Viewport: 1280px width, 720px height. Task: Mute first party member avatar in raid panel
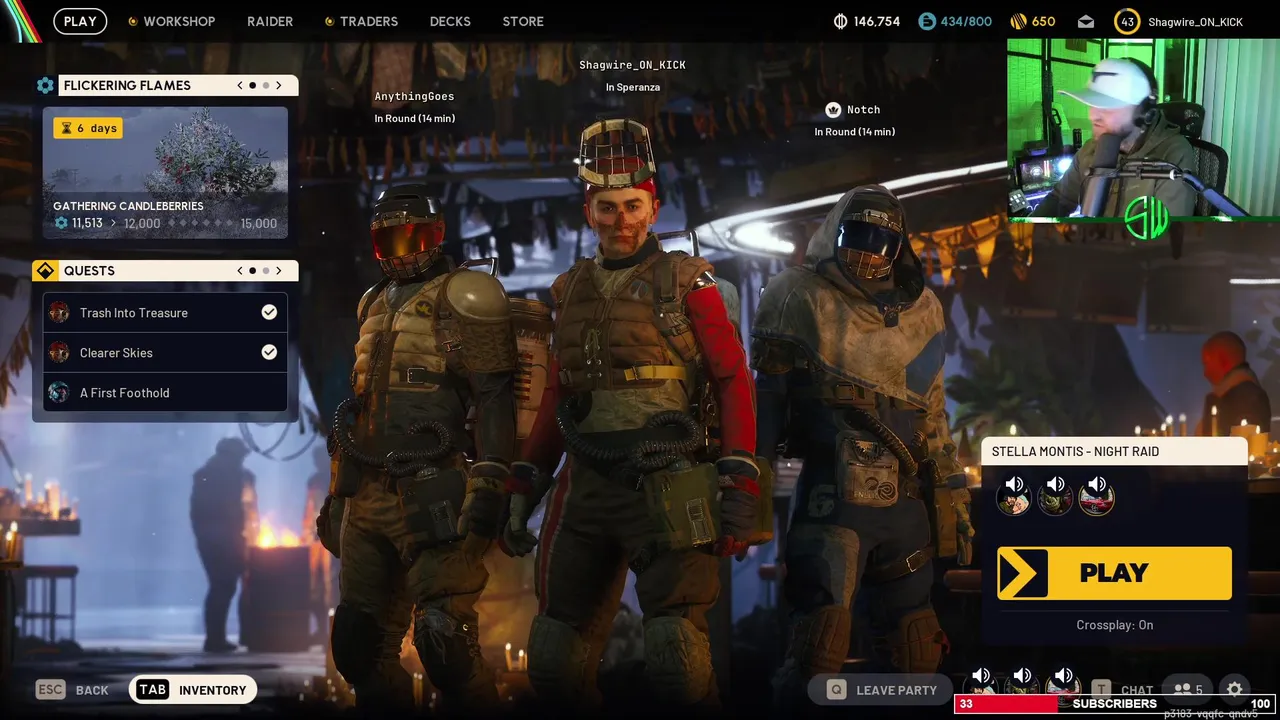(1014, 495)
